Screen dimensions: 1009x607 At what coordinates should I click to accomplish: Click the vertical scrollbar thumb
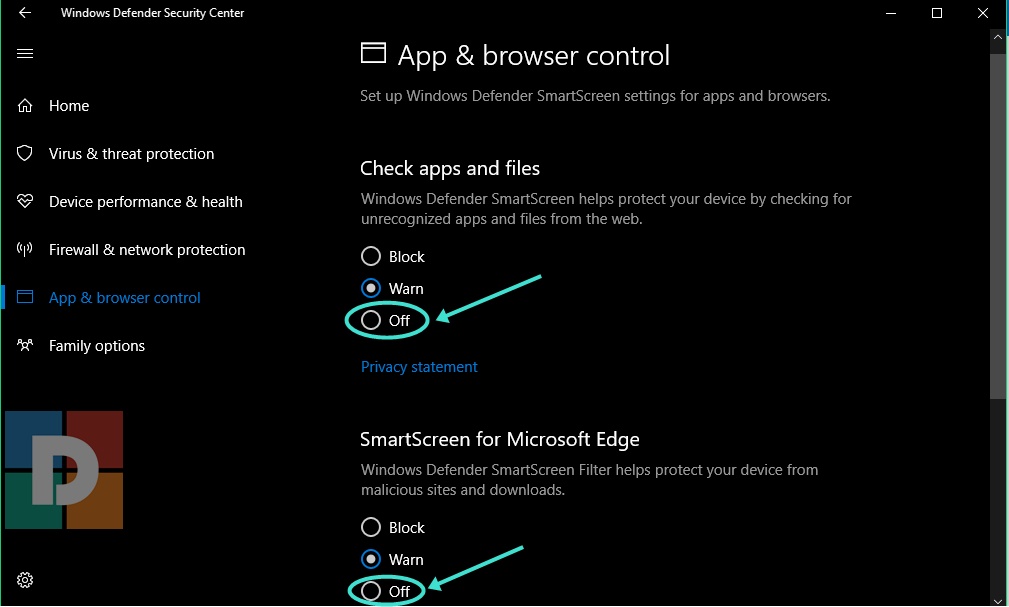[997, 220]
